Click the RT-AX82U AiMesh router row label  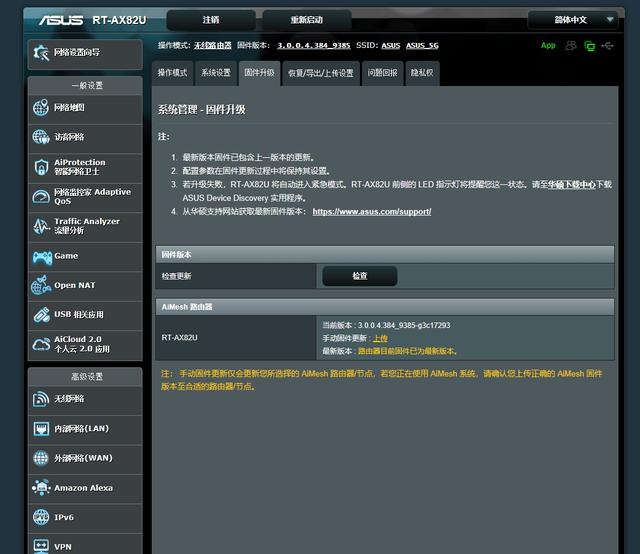point(180,338)
